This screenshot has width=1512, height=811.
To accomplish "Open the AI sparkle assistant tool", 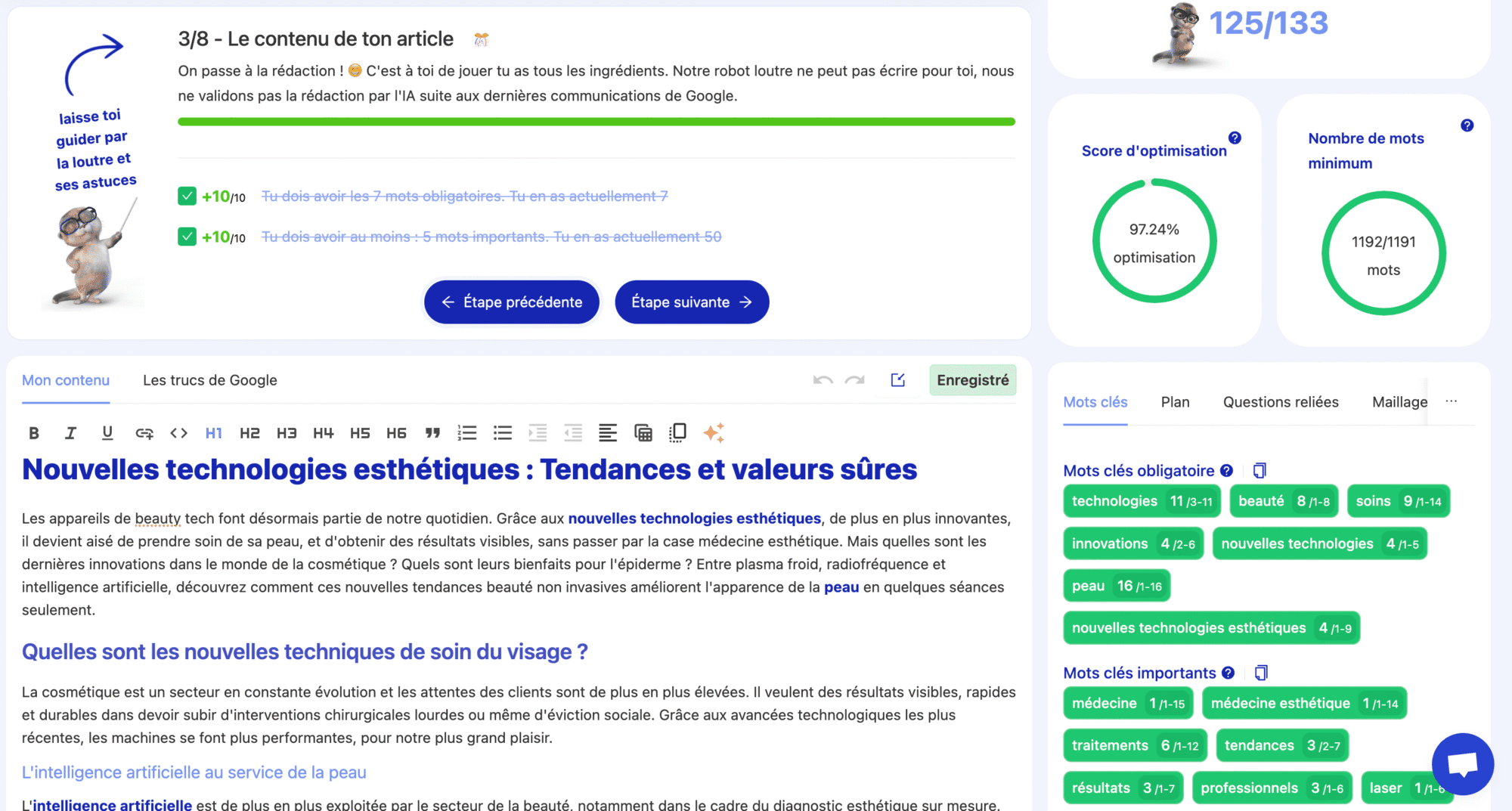I will (x=714, y=433).
